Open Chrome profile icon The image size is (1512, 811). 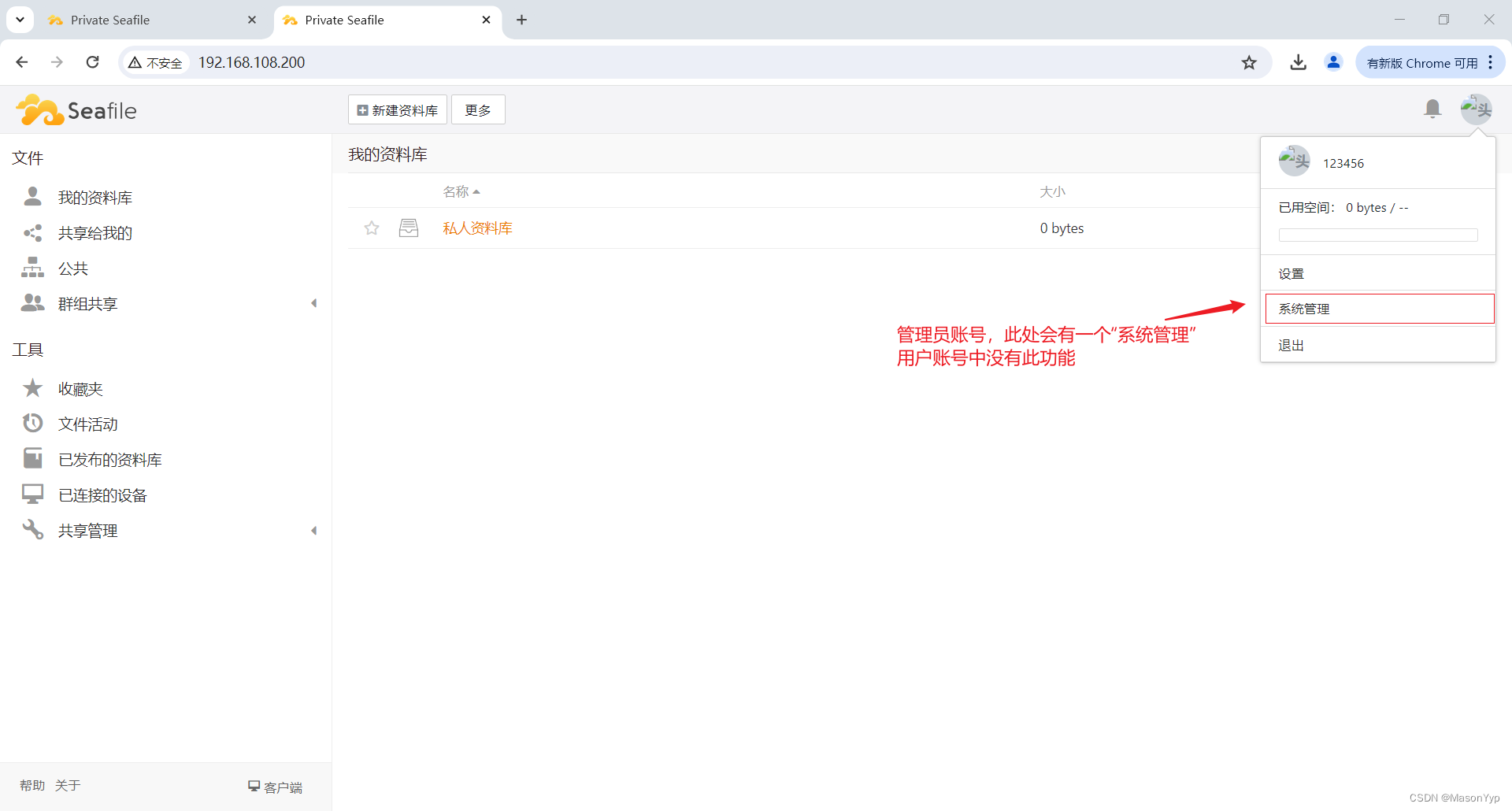pos(1333,62)
